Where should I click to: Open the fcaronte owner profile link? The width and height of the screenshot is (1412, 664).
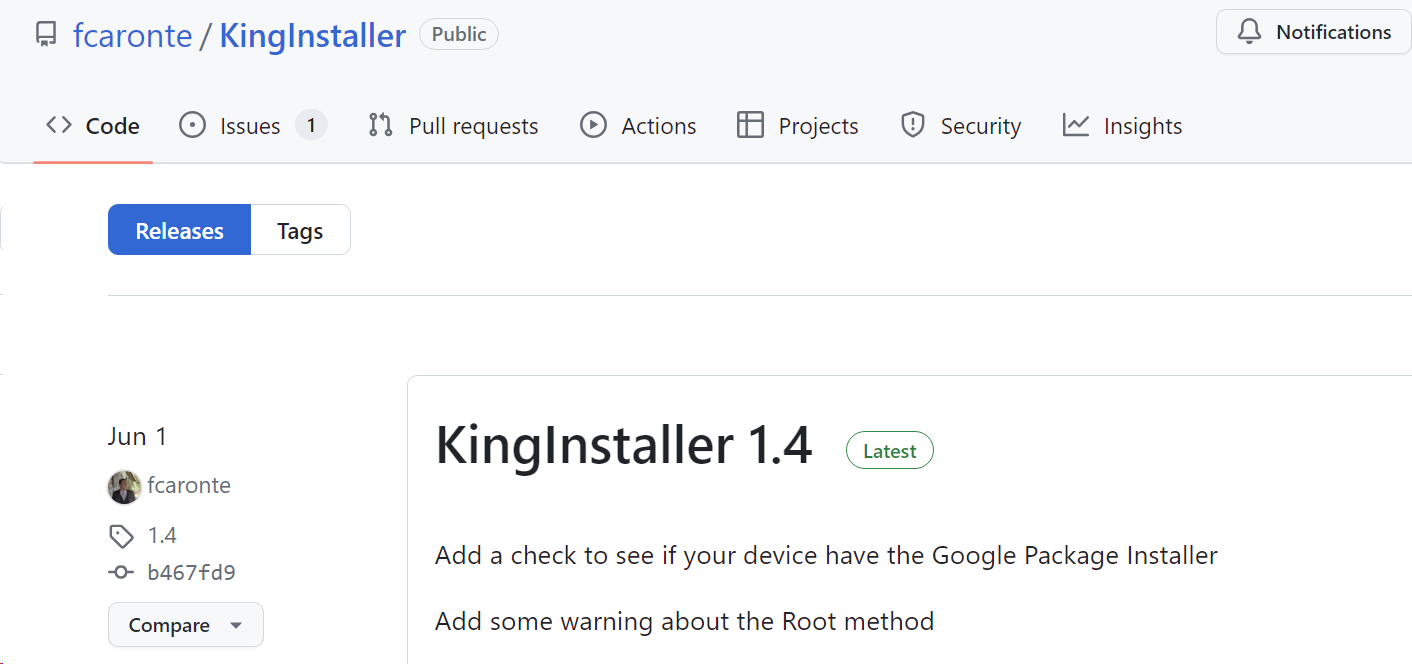click(132, 36)
